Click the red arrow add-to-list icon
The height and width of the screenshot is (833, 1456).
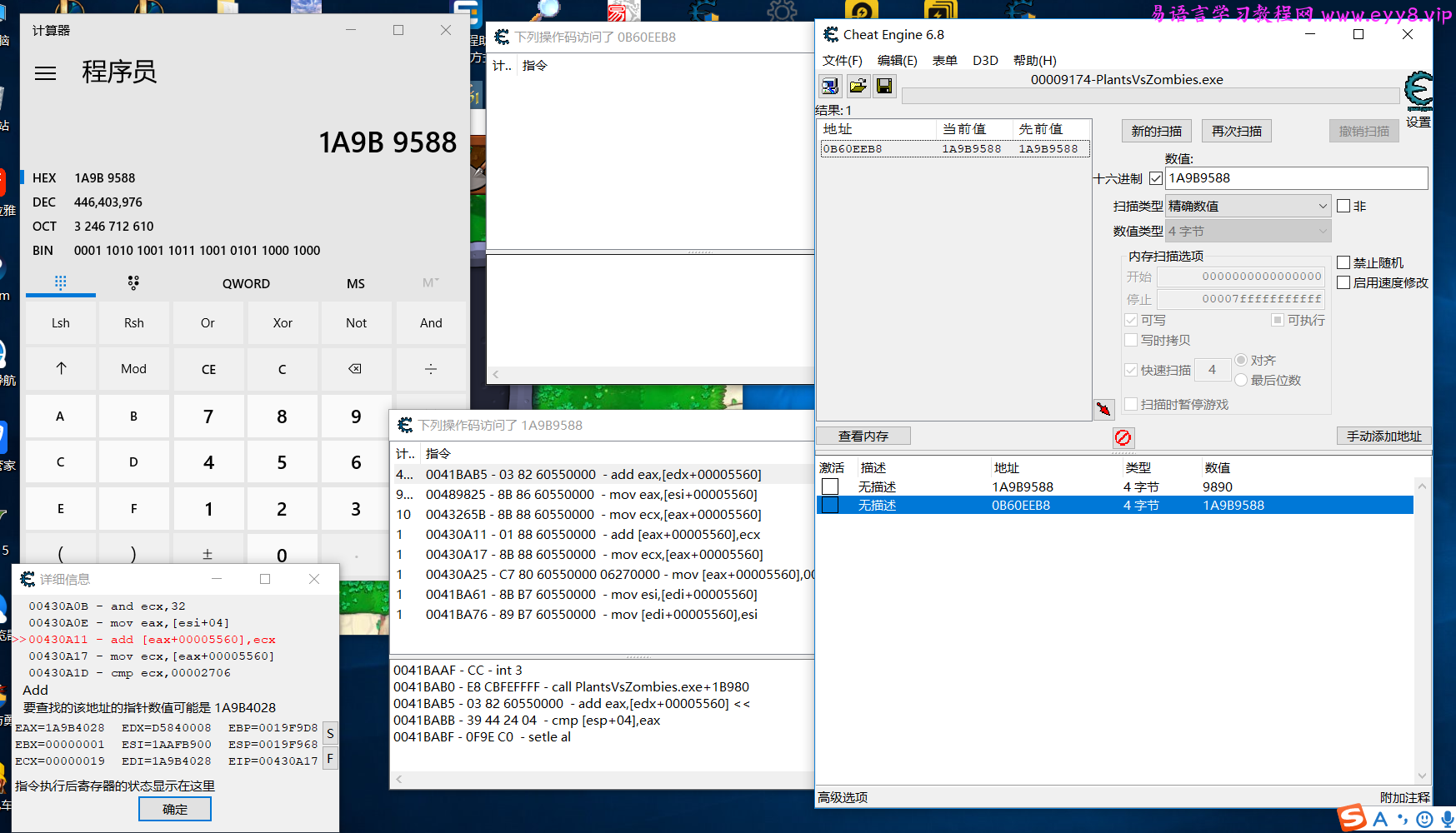(x=1103, y=409)
